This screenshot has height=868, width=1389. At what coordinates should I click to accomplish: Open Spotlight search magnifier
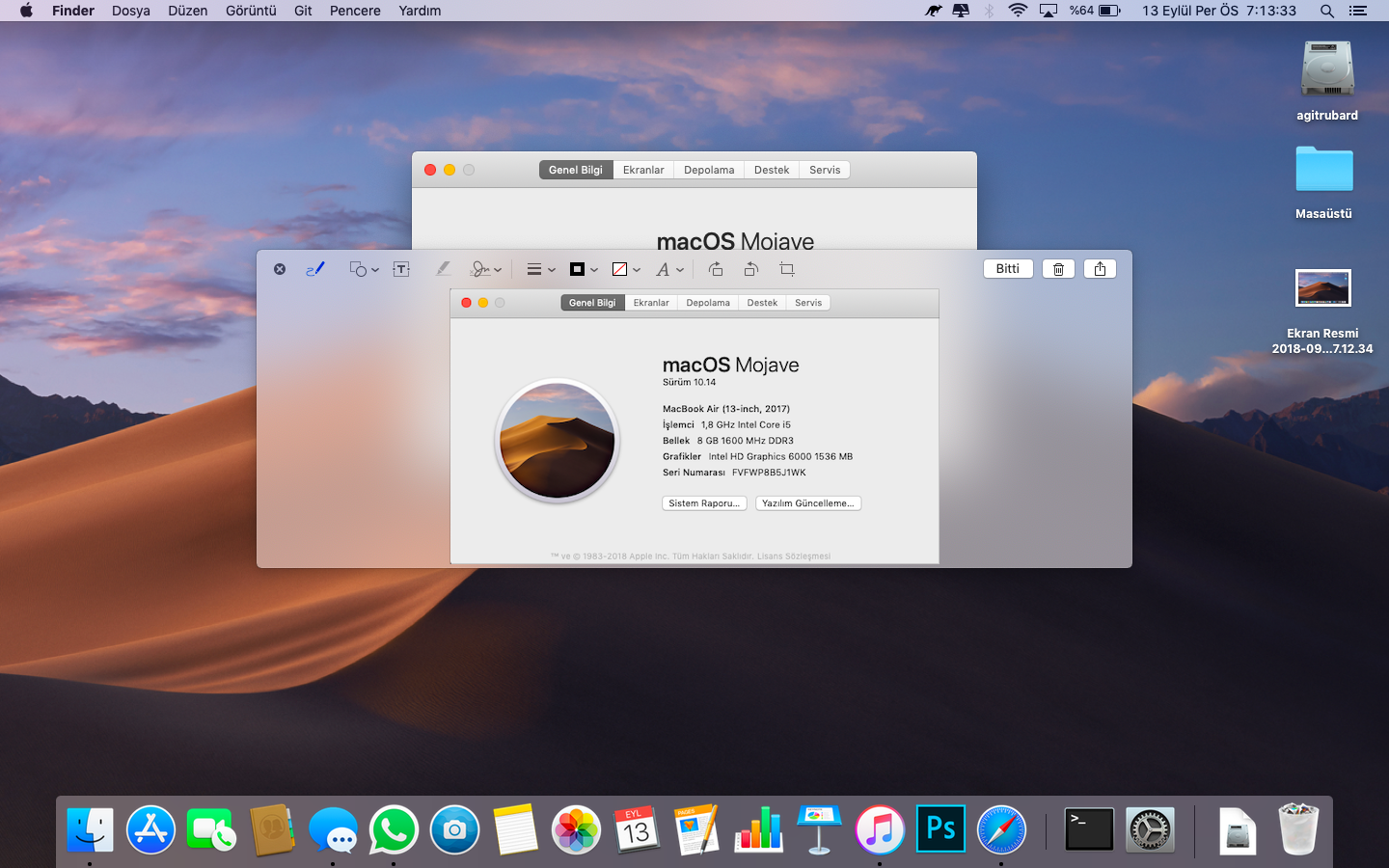click(1327, 11)
